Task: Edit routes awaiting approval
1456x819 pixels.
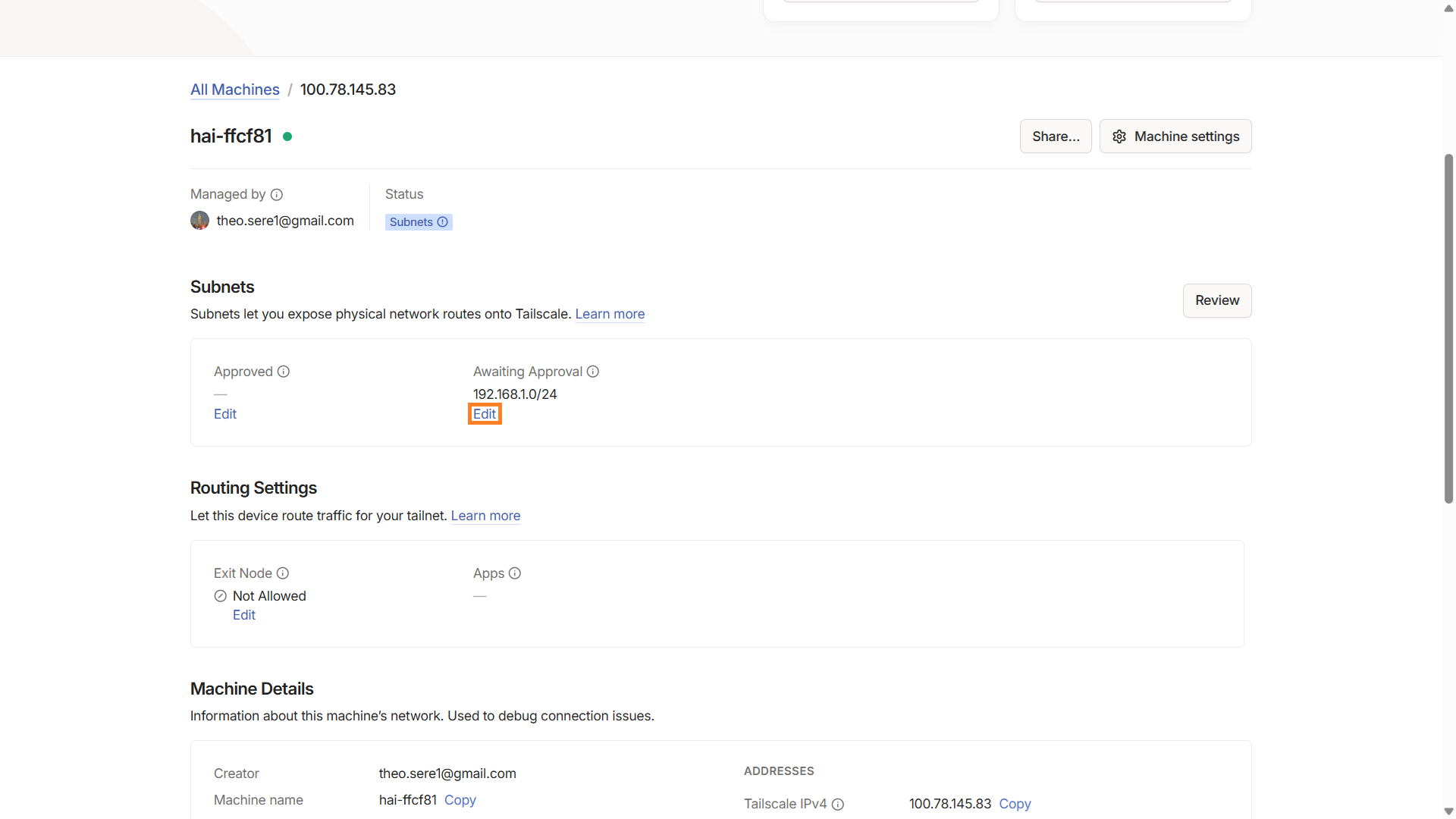Action: pos(485,414)
